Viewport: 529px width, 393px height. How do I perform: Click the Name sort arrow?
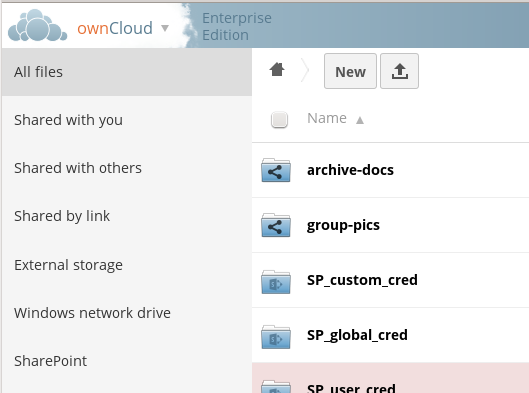[x=360, y=120]
